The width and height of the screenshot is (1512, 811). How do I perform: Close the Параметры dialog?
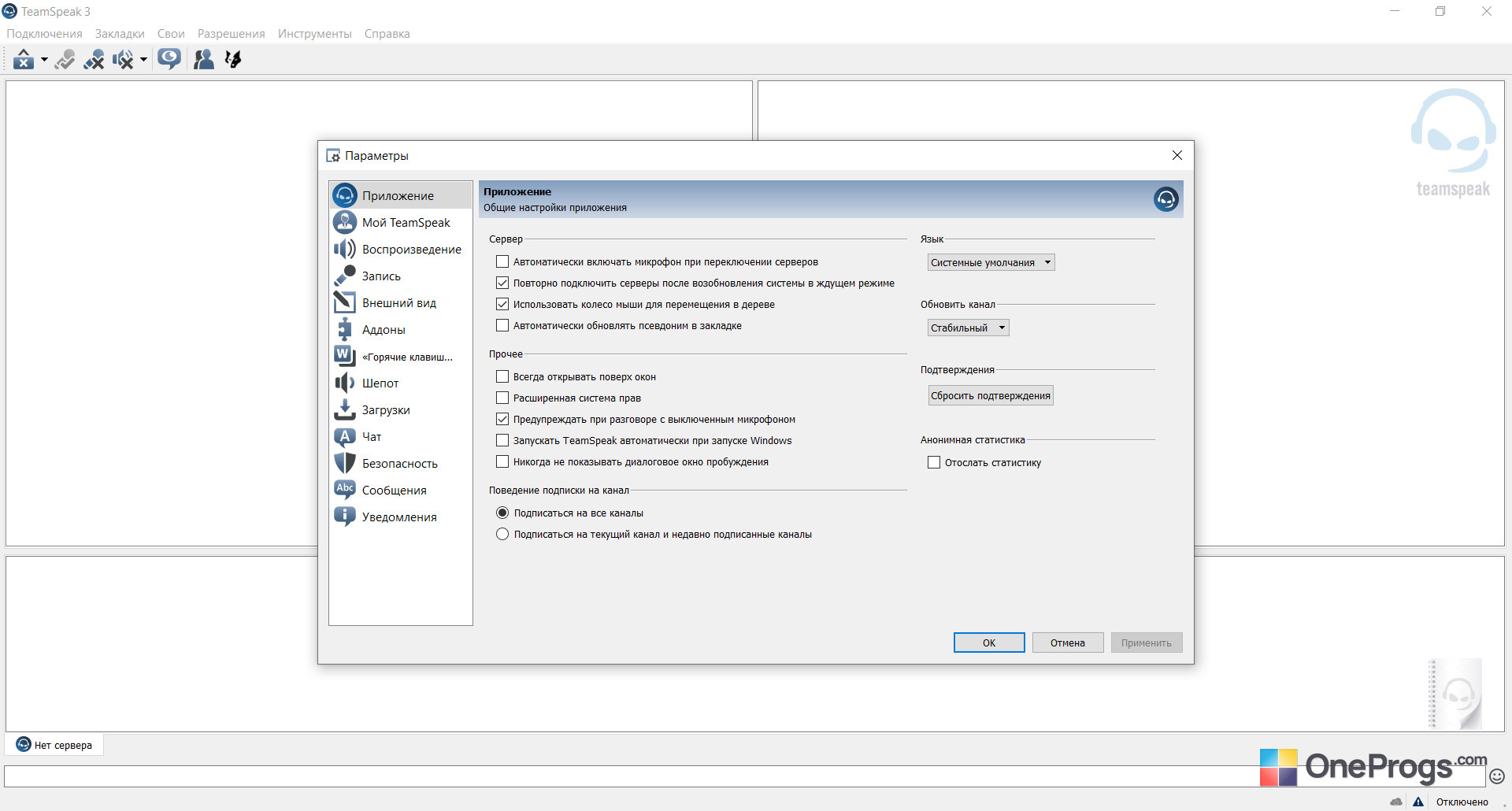1177,155
